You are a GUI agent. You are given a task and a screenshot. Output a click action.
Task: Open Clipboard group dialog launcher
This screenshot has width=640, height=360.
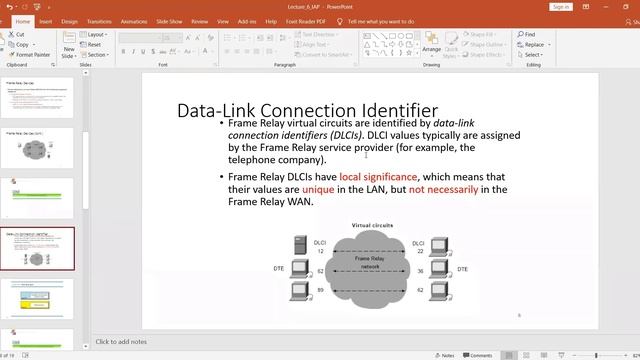pyautogui.click(x=53, y=65)
